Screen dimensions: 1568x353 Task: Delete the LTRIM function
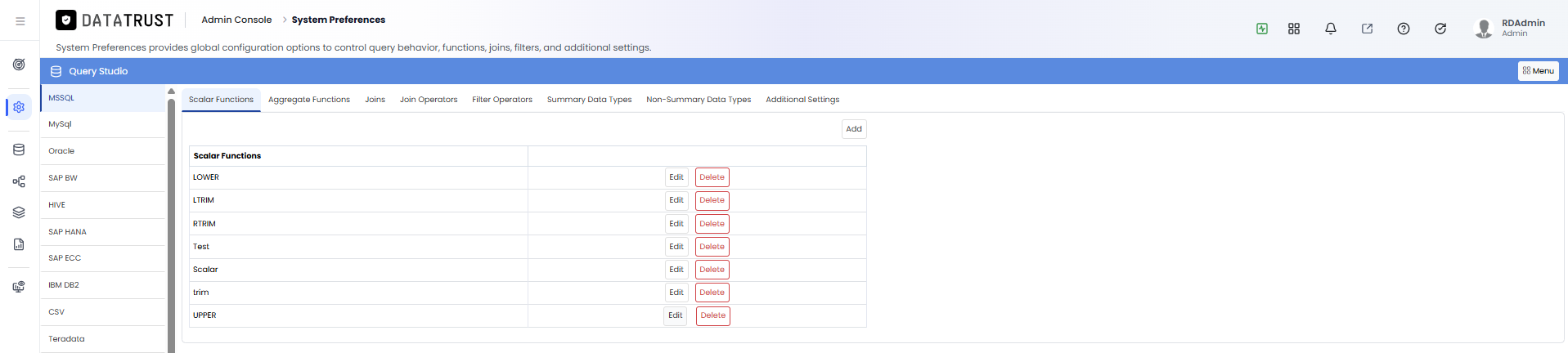pyautogui.click(x=712, y=200)
